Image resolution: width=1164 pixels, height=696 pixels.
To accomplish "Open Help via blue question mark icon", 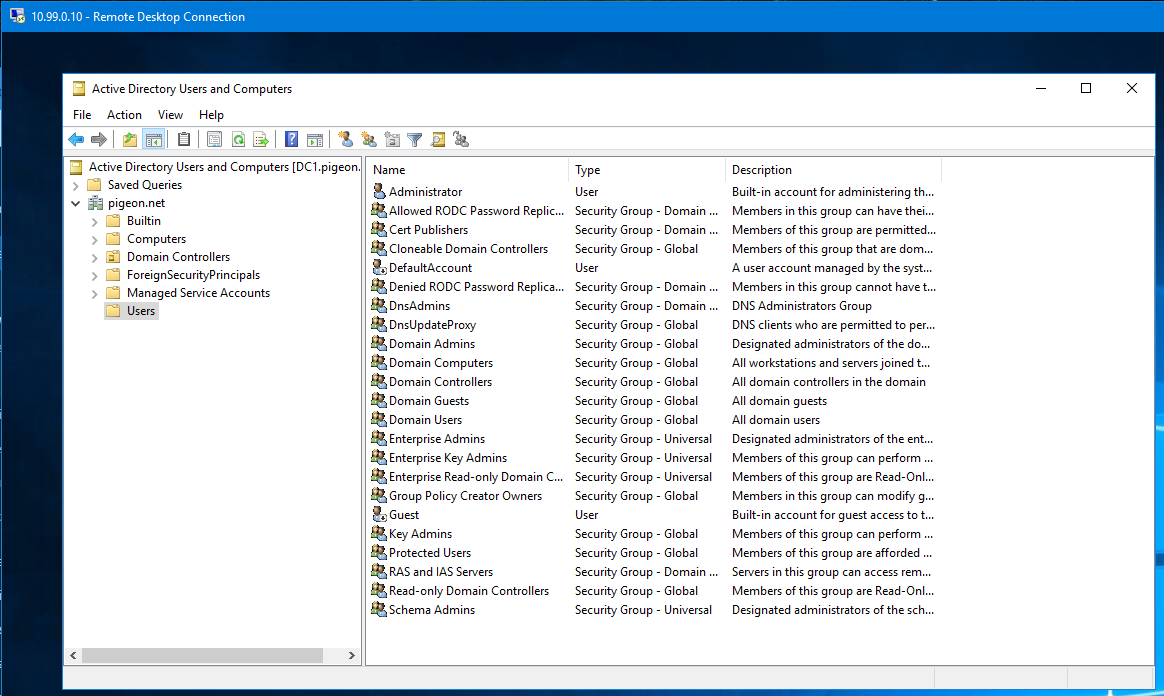I will tap(292, 139).
